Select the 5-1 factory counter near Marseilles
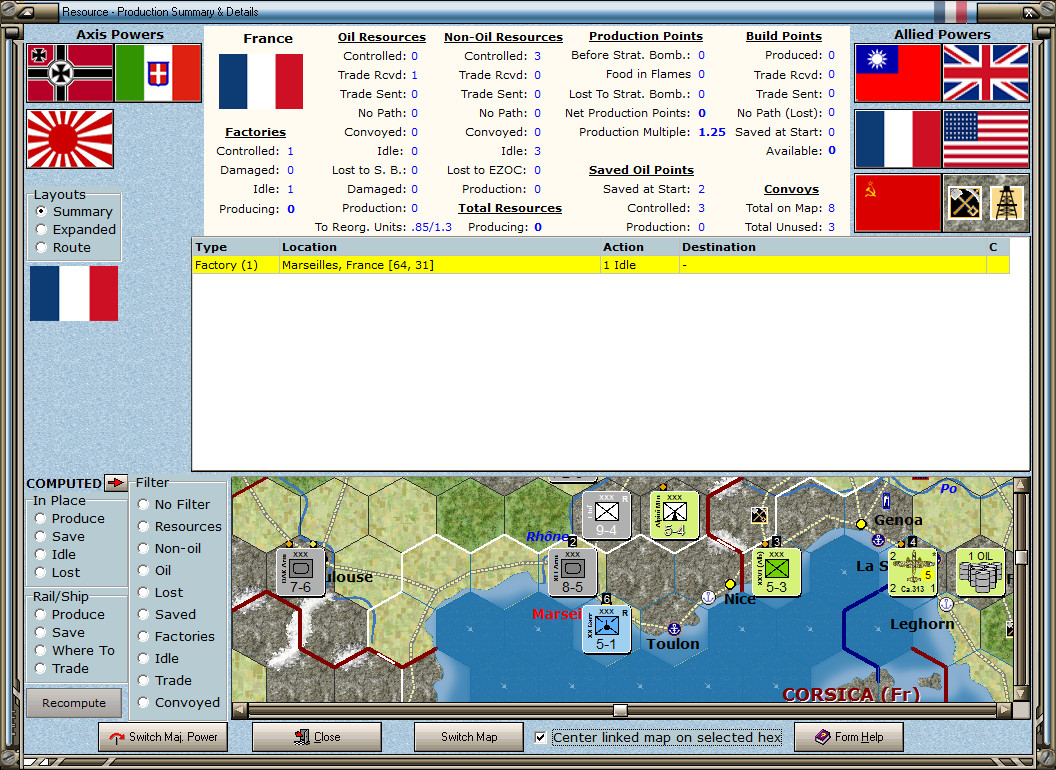Screen dimensions: 1056x770 click(x=606, y=630)
